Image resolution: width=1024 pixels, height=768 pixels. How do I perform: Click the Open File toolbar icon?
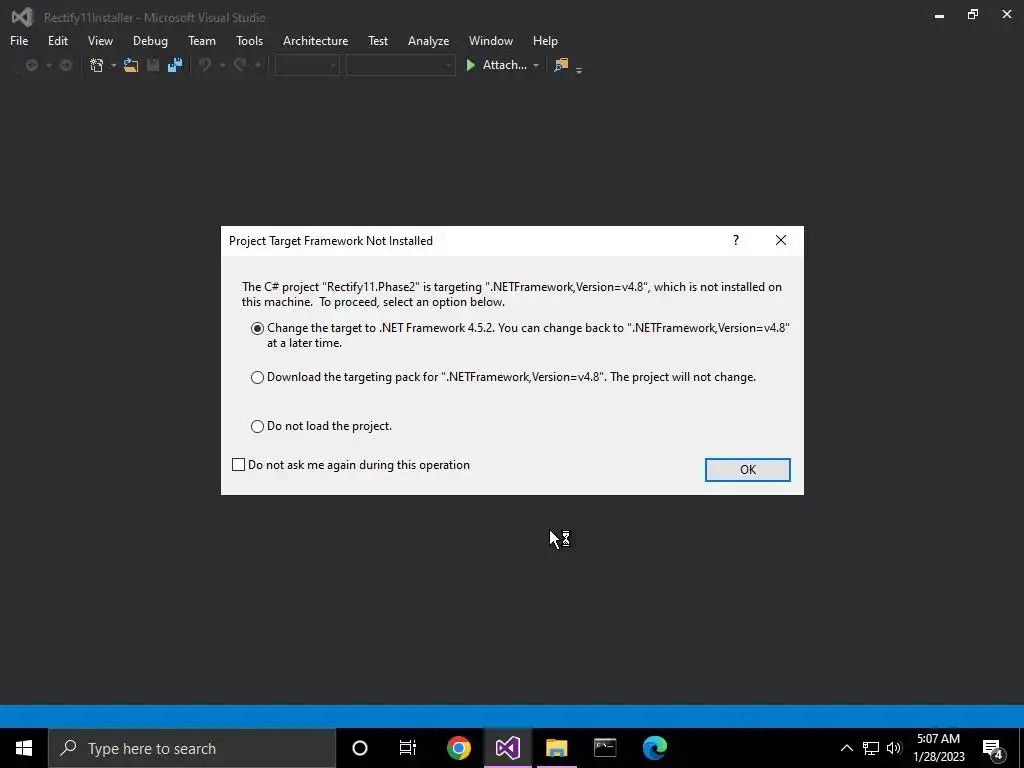click(131, 65)
